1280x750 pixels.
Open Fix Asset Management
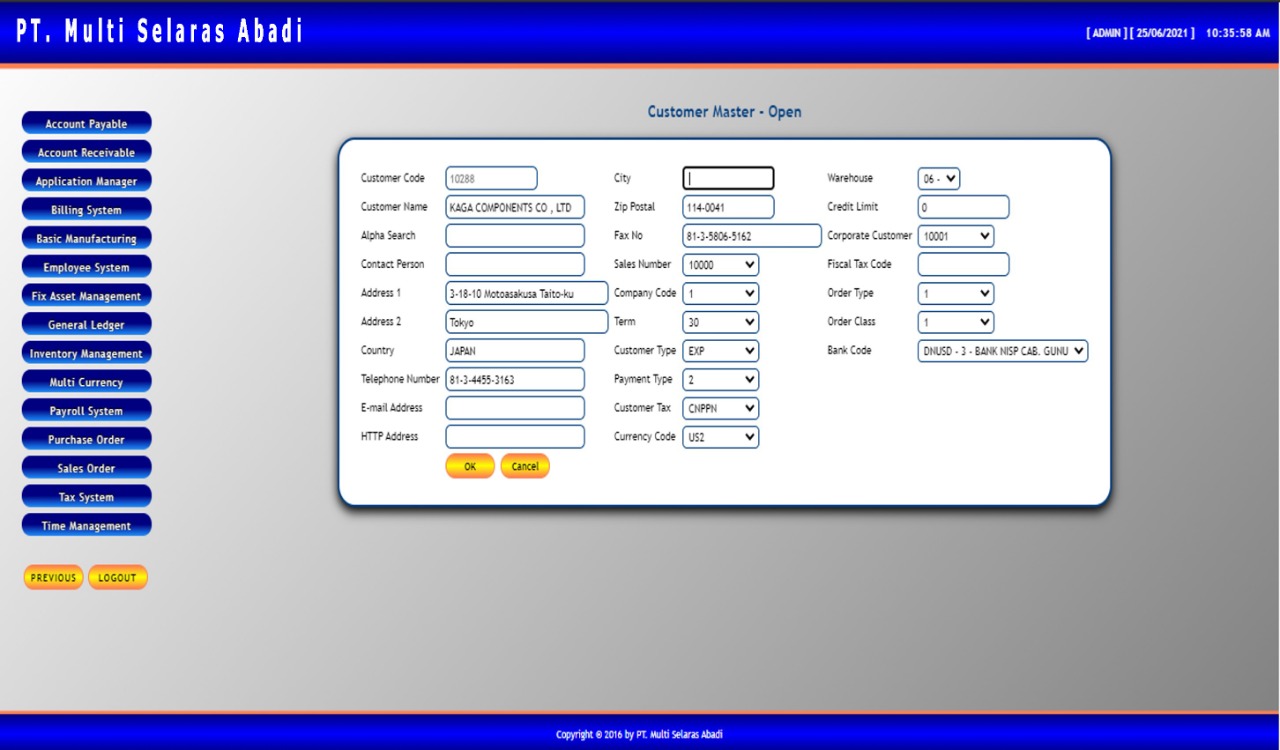pyautogui.click(x=86, y=296)
